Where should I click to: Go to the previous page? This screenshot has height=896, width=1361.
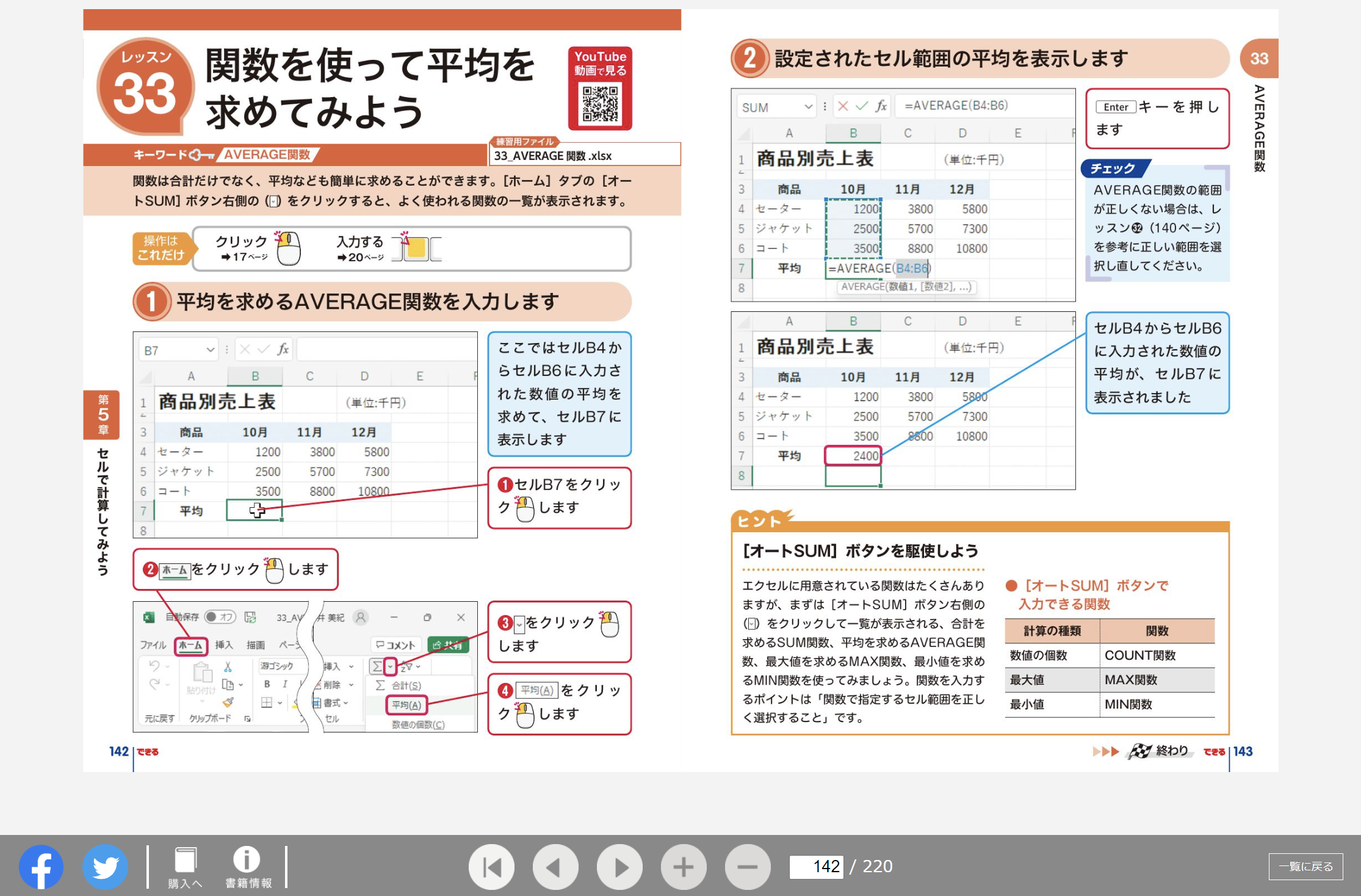tap(556, 866)
